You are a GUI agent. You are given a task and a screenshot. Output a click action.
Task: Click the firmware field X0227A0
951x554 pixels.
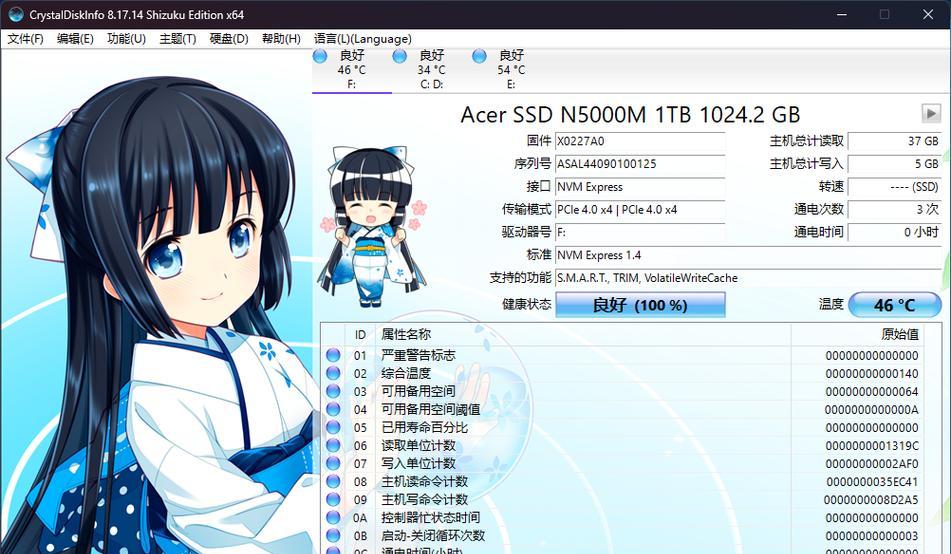(x=640, y=141)
